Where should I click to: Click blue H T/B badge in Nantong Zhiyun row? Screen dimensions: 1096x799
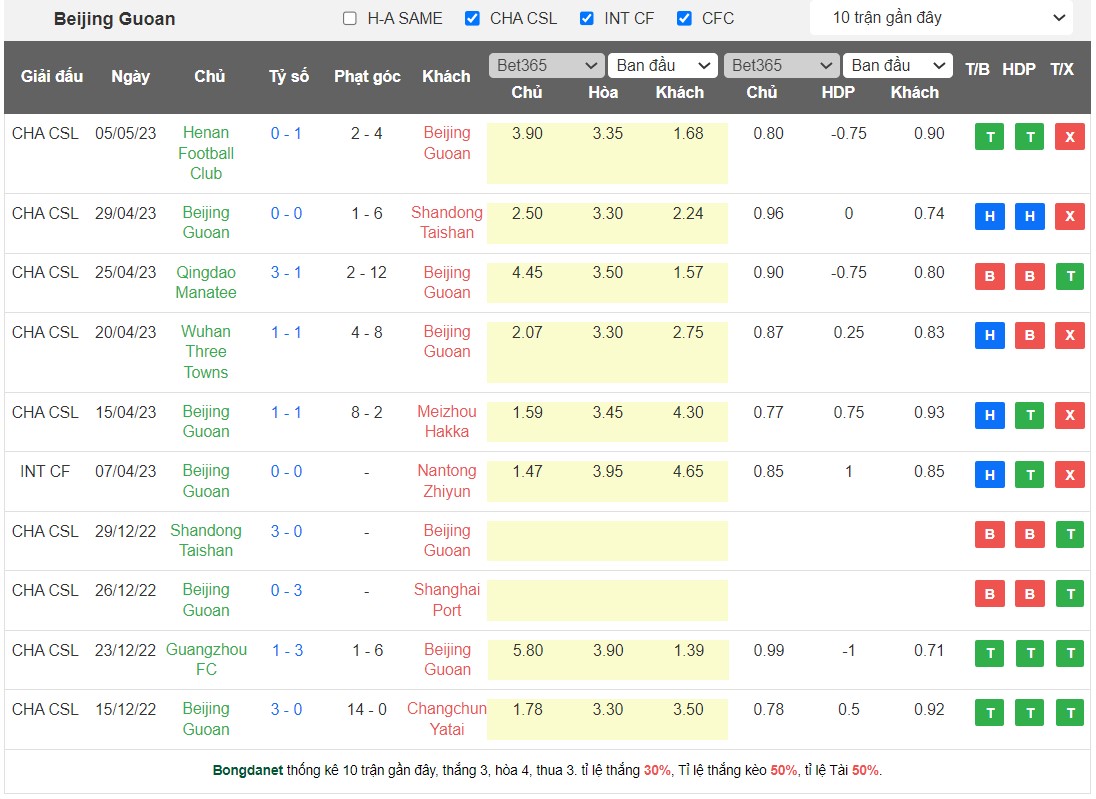[x=989, y=475]
